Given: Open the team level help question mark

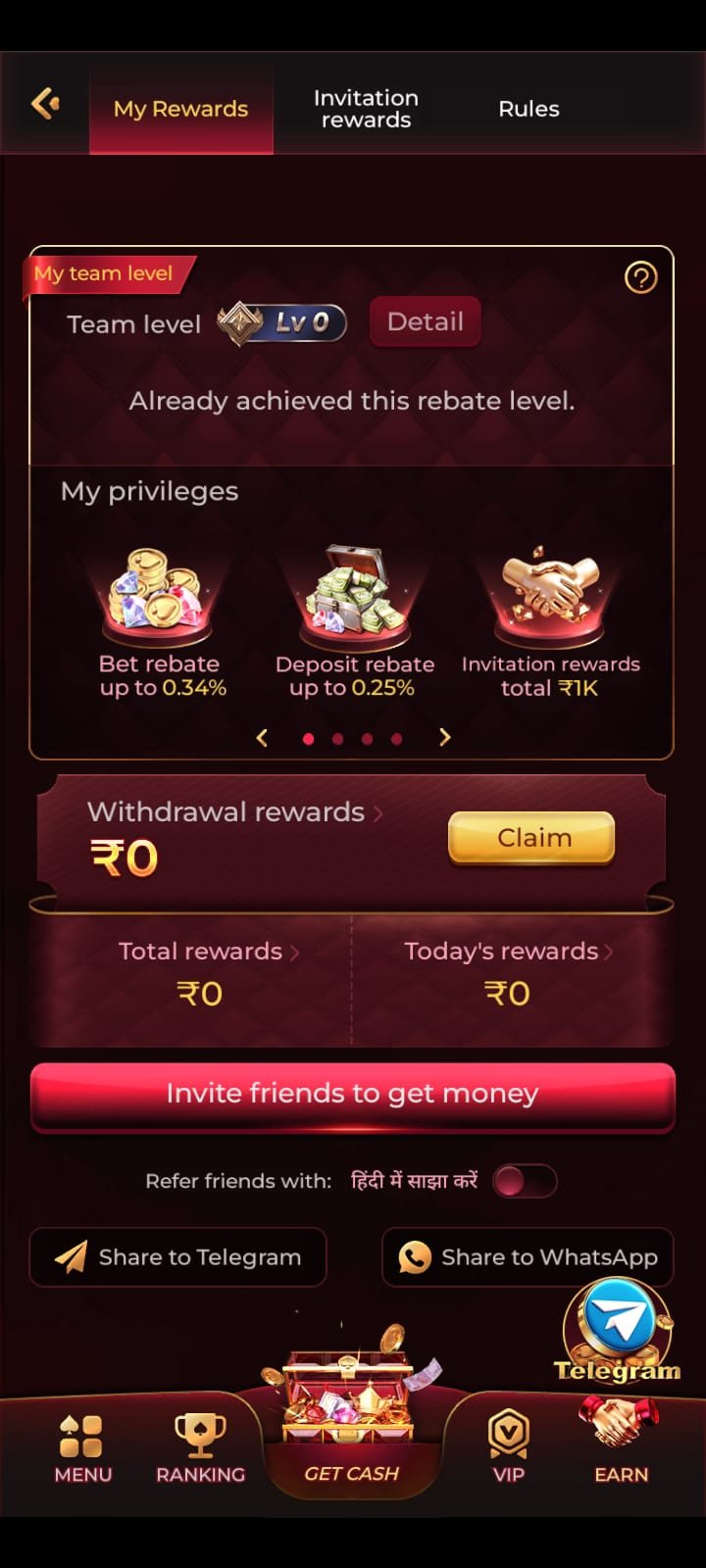Looking at the screenshot, I should (x=640, y=277).
